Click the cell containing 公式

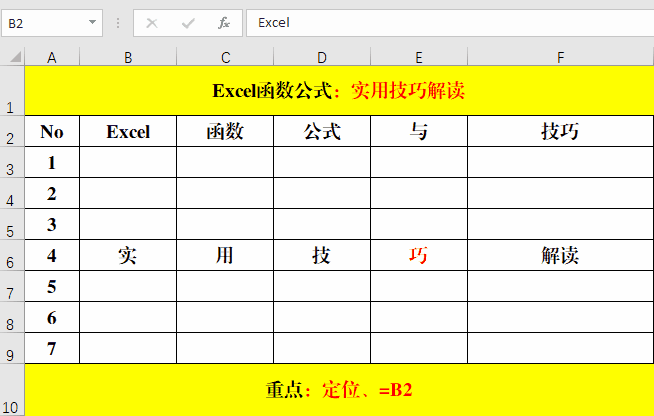tap(322, 131)
